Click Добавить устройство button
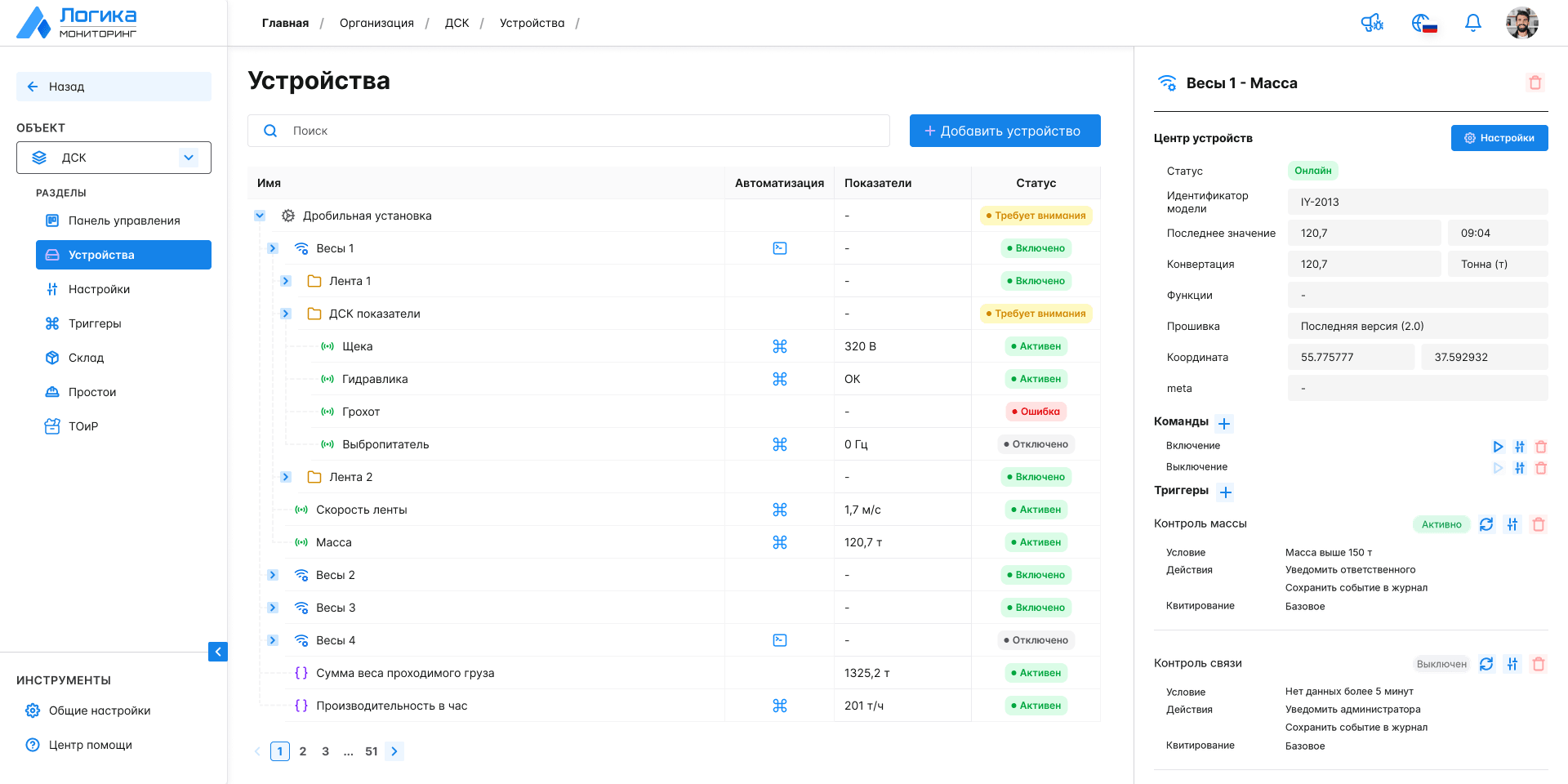The height and width of the screenshot is (784, 1568). pos(1005,131)
